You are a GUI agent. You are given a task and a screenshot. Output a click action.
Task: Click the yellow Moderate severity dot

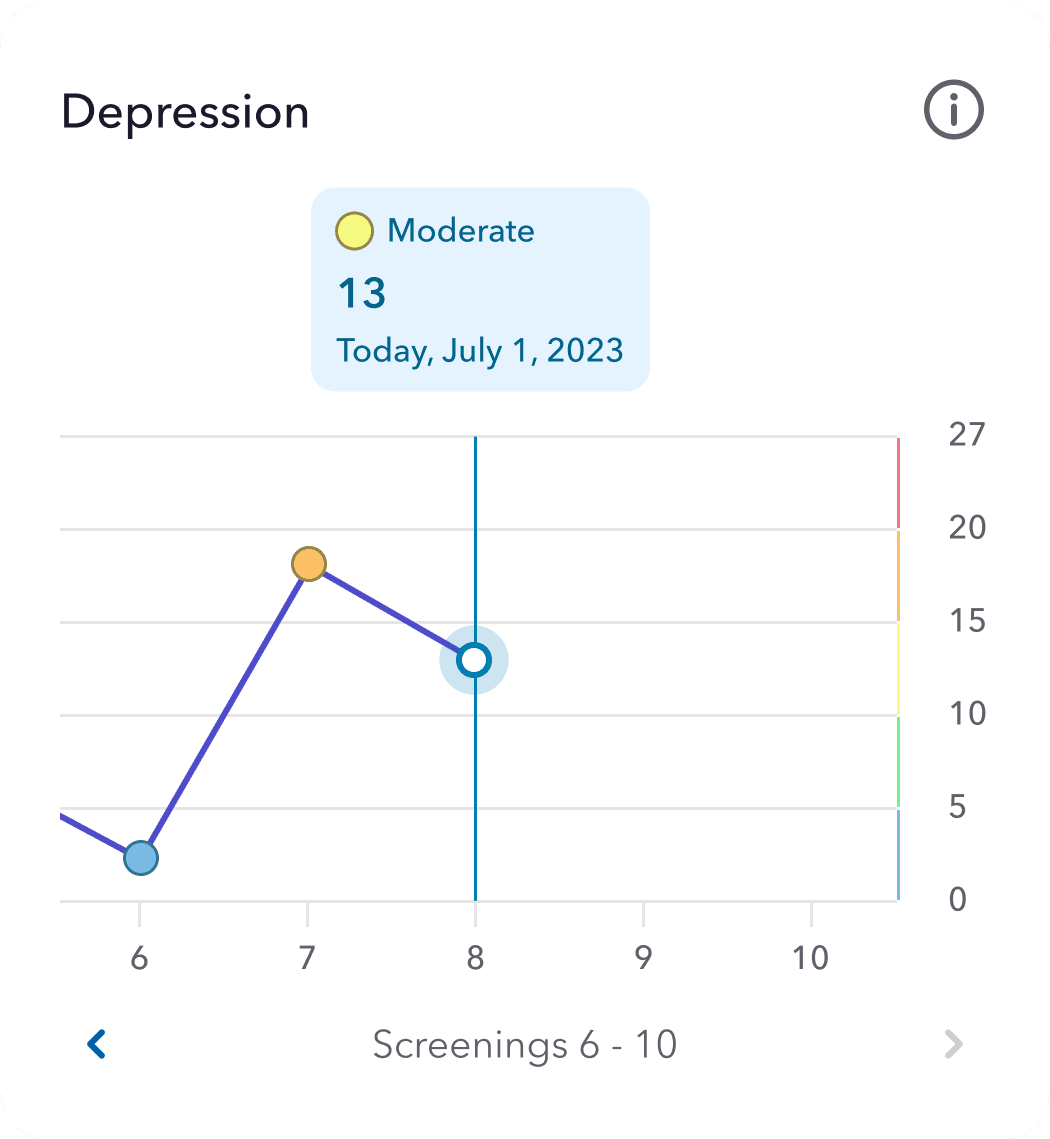coord(352,230)
